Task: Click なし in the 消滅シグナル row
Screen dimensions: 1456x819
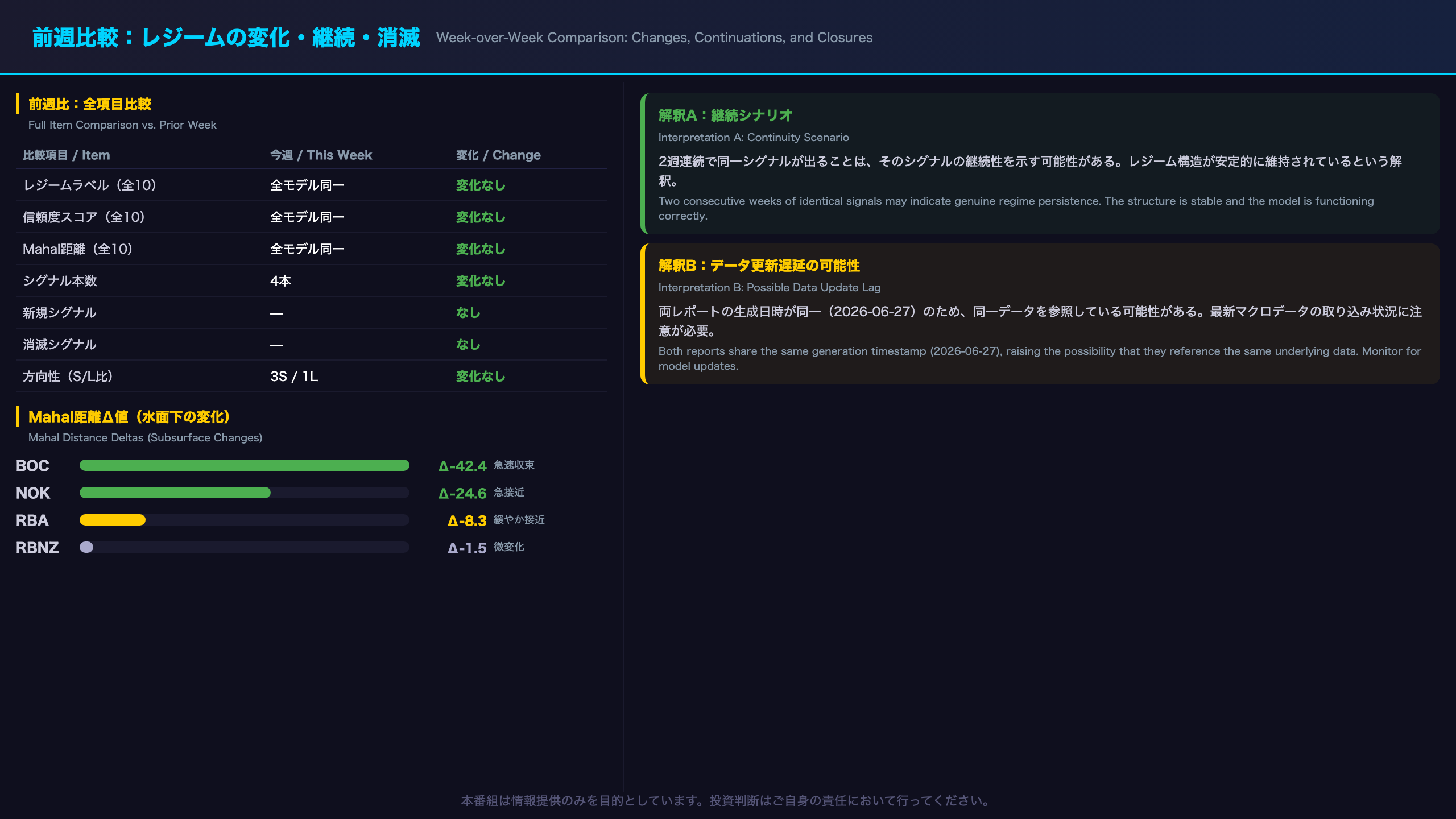Action: (x=468, y=344)
